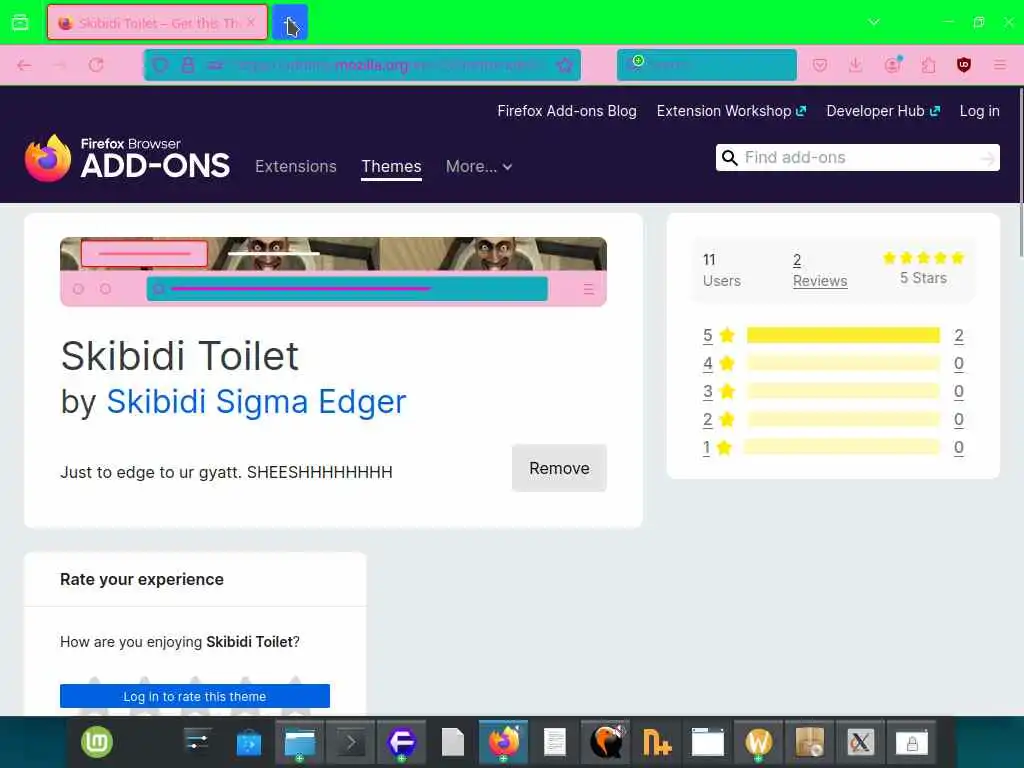This screenshot has height=768, width=1024.
Task: Click the four-star rating bar
Action: 843,363
